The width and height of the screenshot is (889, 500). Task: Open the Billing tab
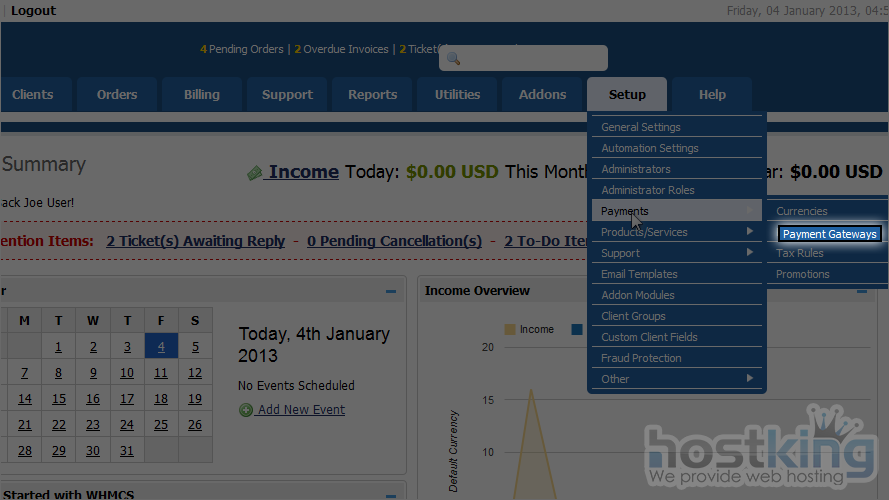[x=202, y=95]
